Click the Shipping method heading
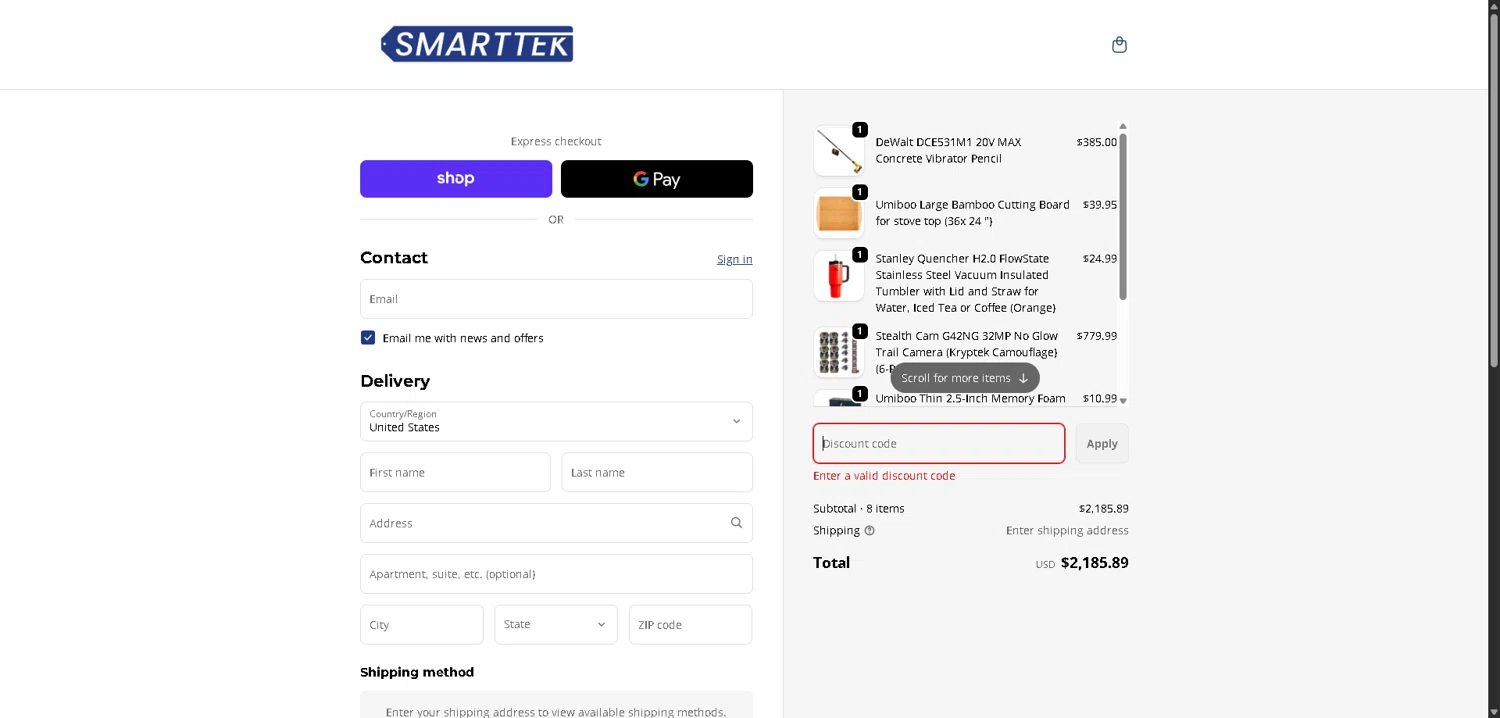This screenshot has height=718, width=1500. coord(417,672)
